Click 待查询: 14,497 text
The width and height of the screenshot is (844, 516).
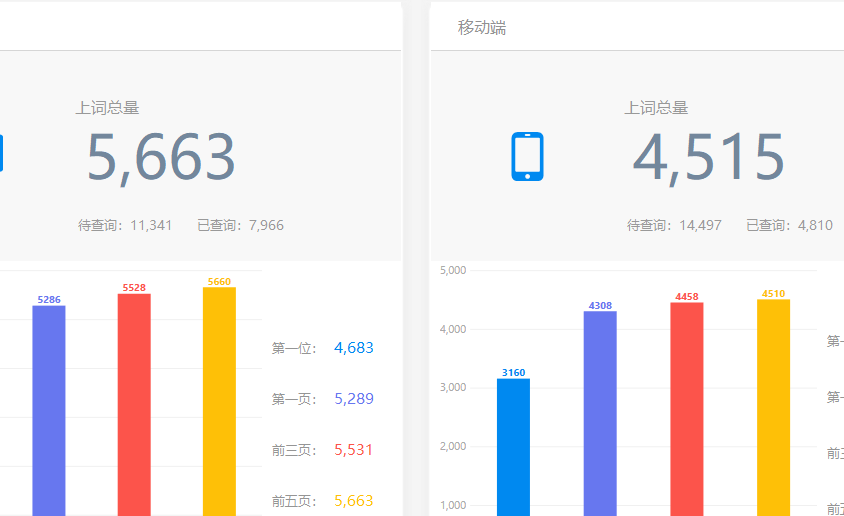coord(674,225)
